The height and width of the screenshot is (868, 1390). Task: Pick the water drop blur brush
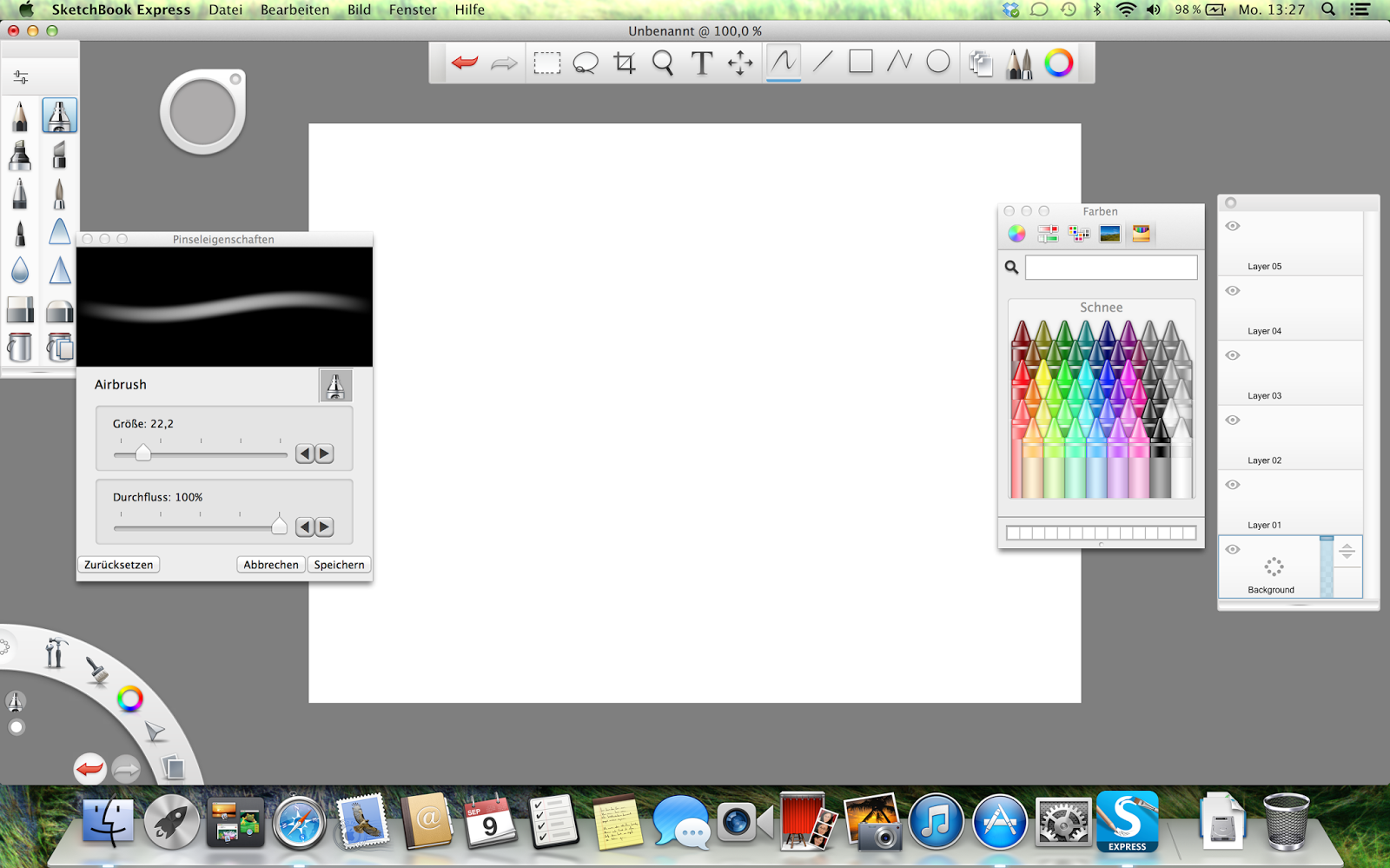pos(20,270)
